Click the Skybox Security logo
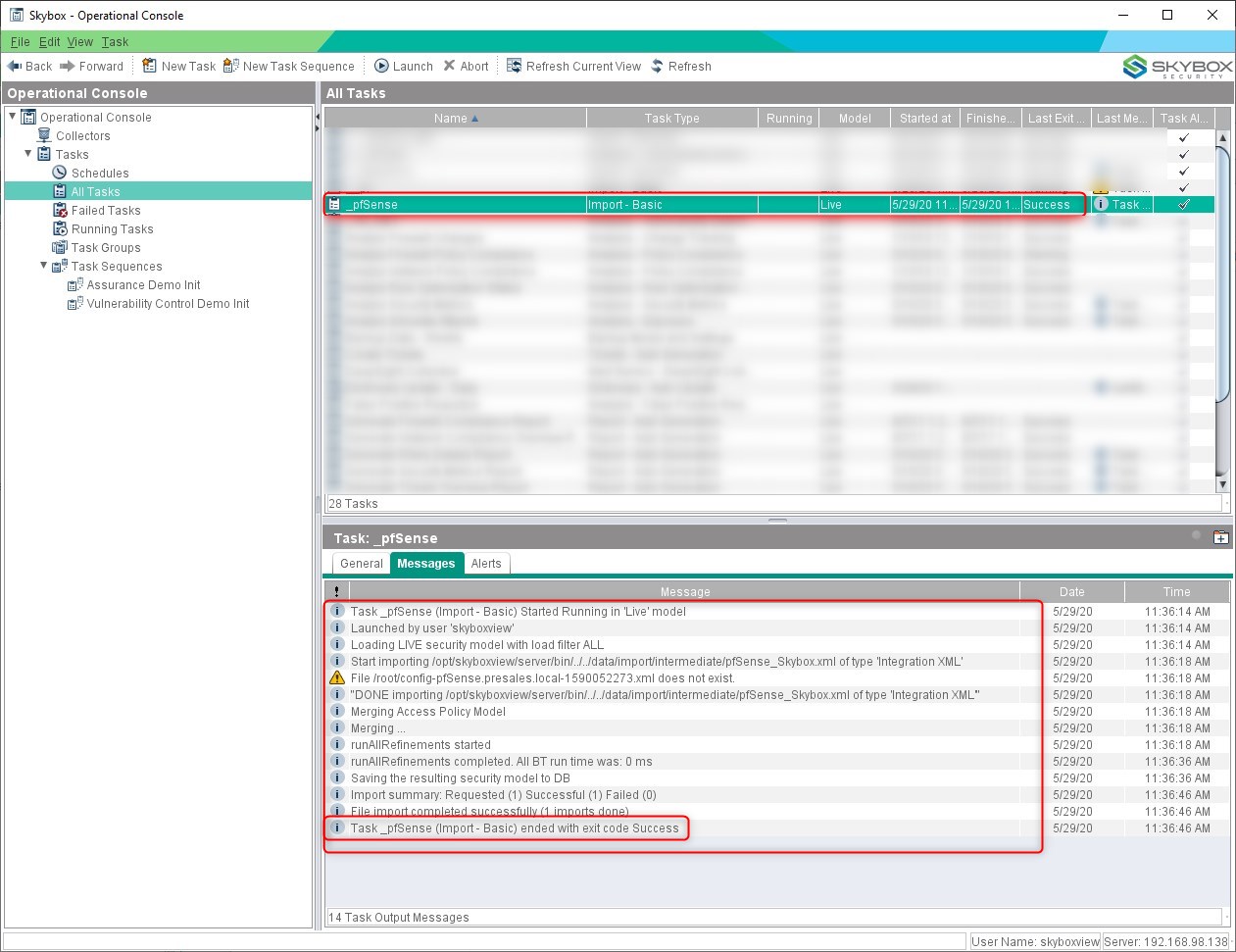 1177,67
